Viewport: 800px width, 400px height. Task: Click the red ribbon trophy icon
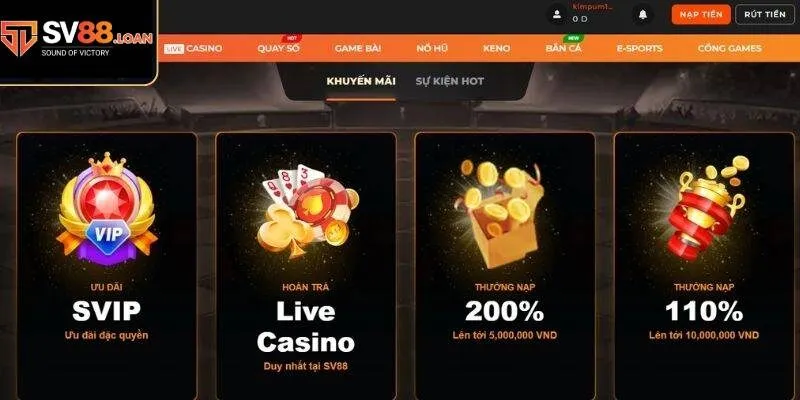(707, 208)
